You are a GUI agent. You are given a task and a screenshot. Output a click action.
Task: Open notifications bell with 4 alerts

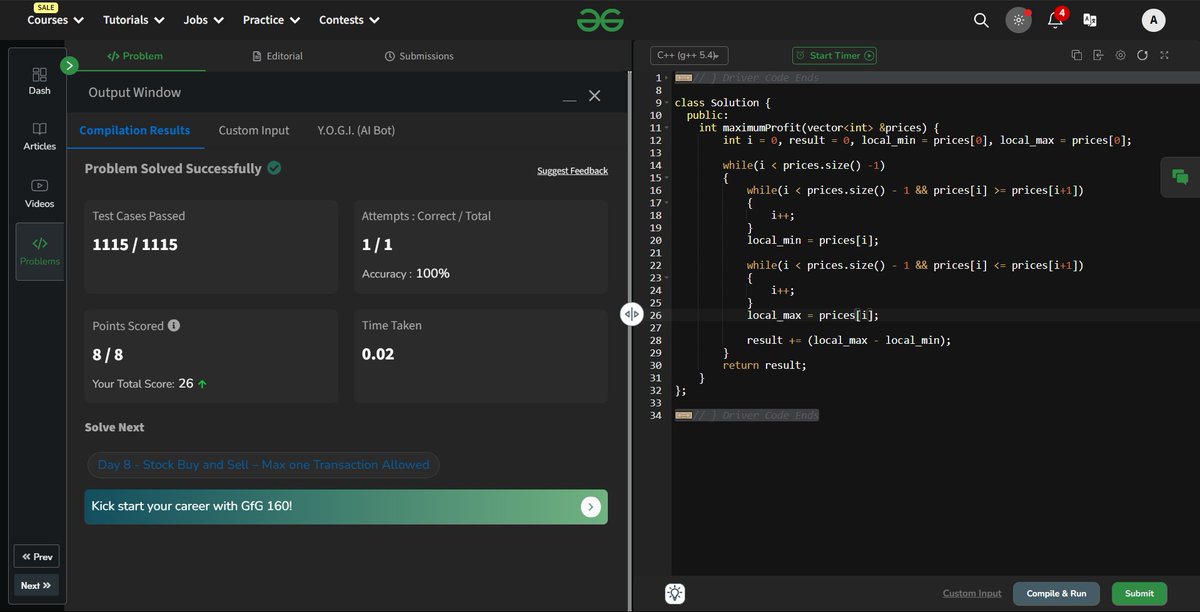(1055, 20)
